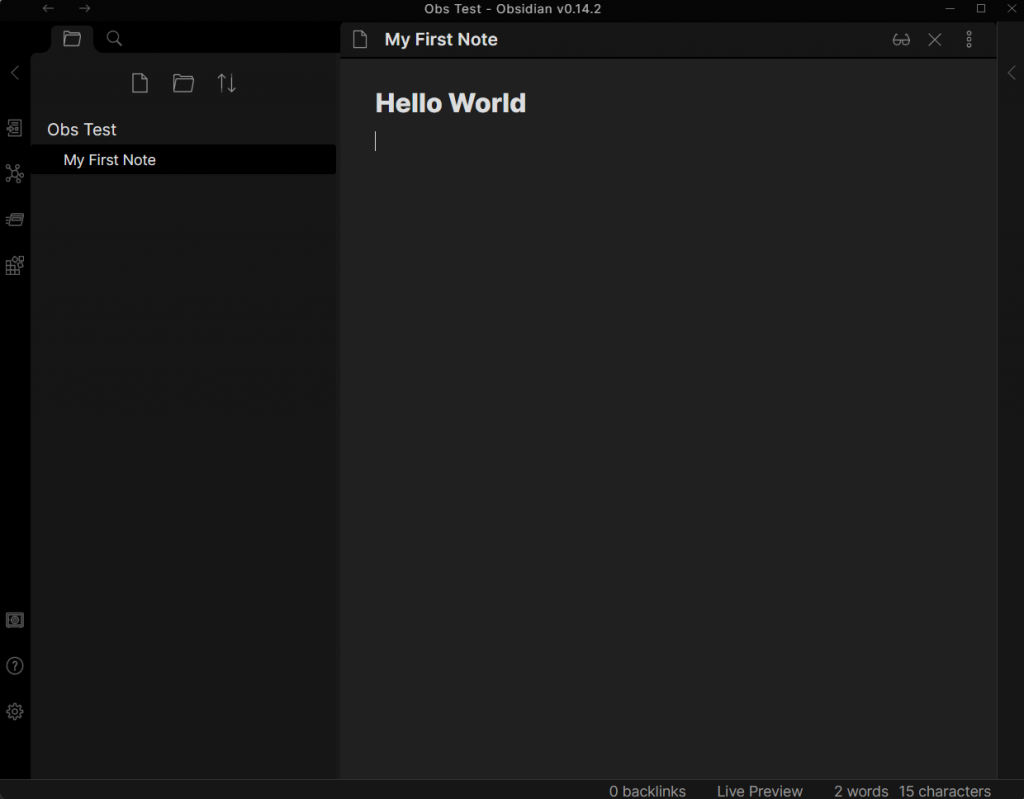Toggle Live Preview in the status bar
Viewport: 1024px width, 799px height.
[759, 791]
